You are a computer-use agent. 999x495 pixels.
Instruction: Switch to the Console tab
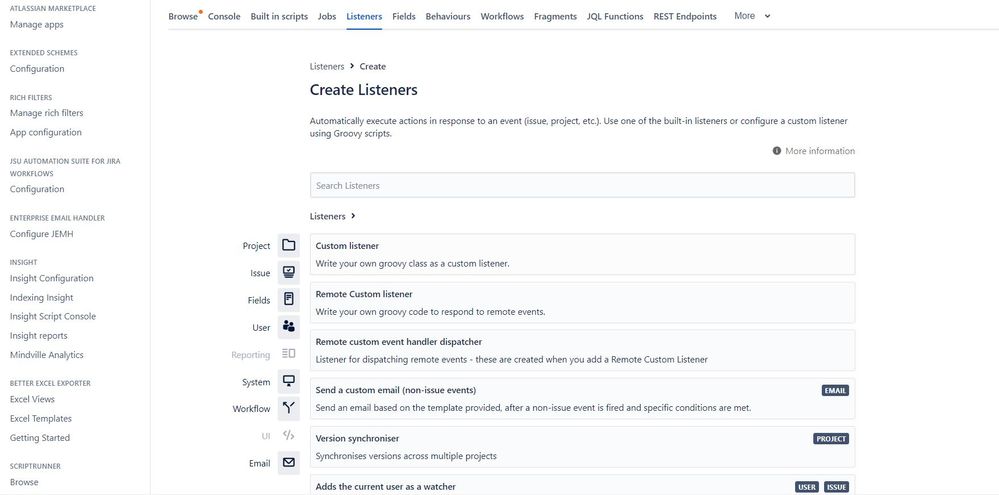224,17
